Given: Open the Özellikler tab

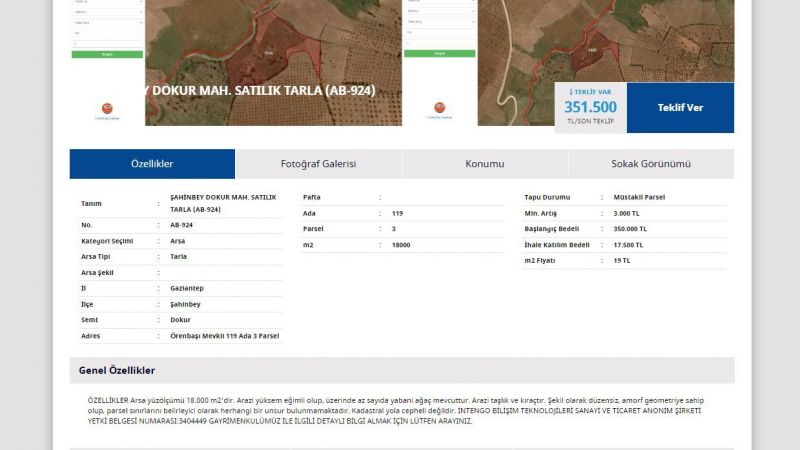Looking at the screenshot, I should pos(152,164).
